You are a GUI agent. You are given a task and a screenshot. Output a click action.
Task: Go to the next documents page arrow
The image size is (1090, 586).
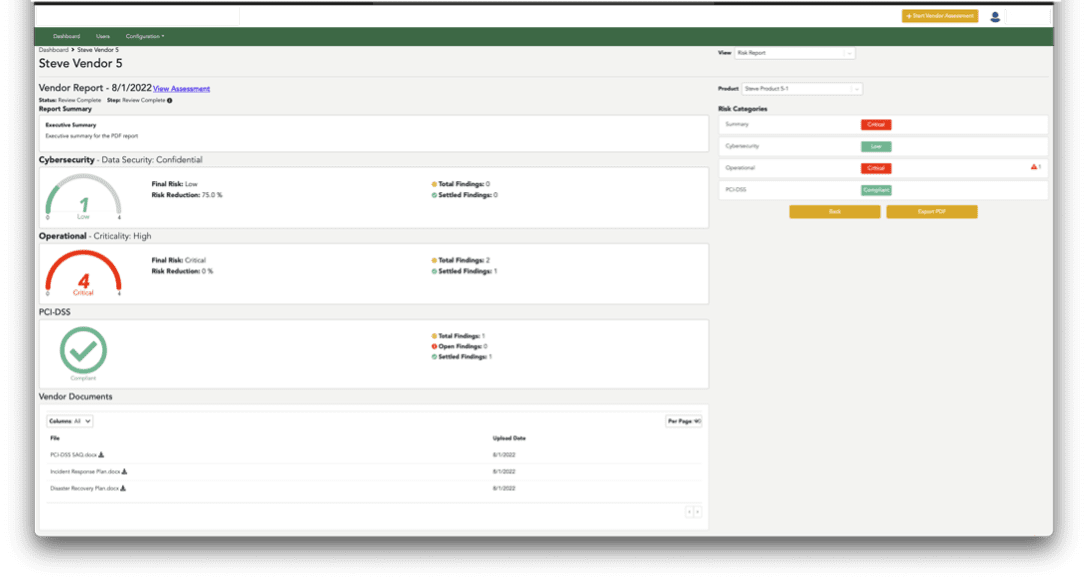point(697,512)
